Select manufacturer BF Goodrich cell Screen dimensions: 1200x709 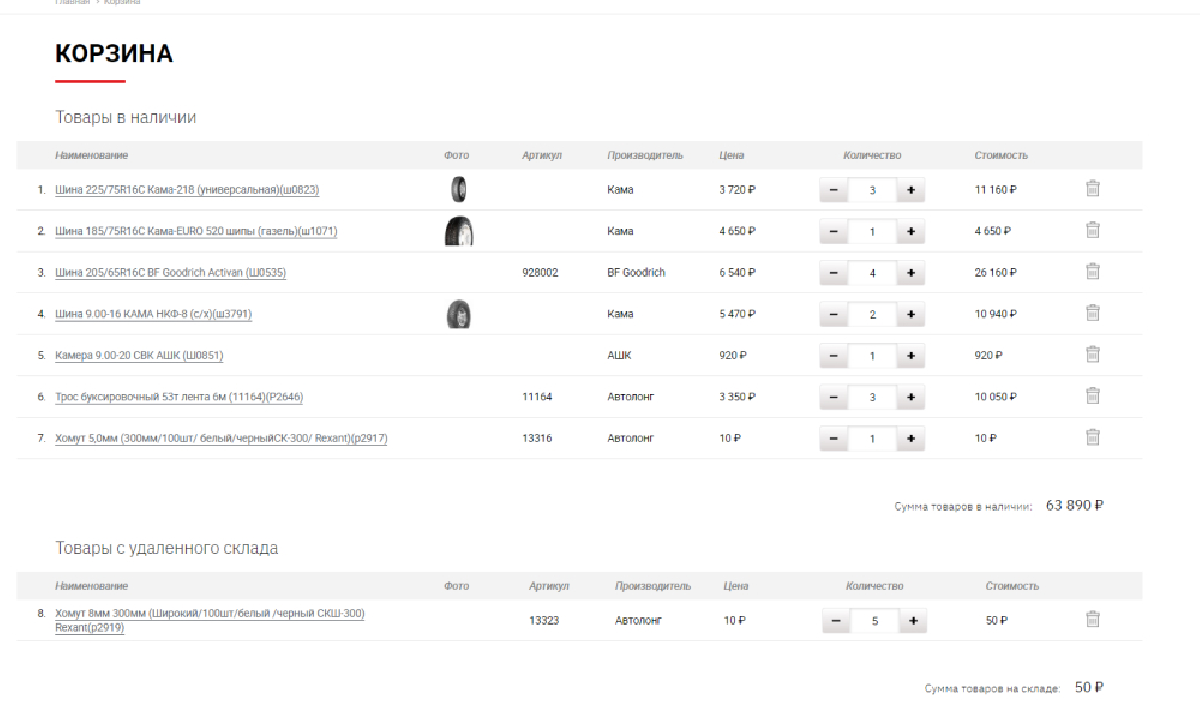click(636, 273)
